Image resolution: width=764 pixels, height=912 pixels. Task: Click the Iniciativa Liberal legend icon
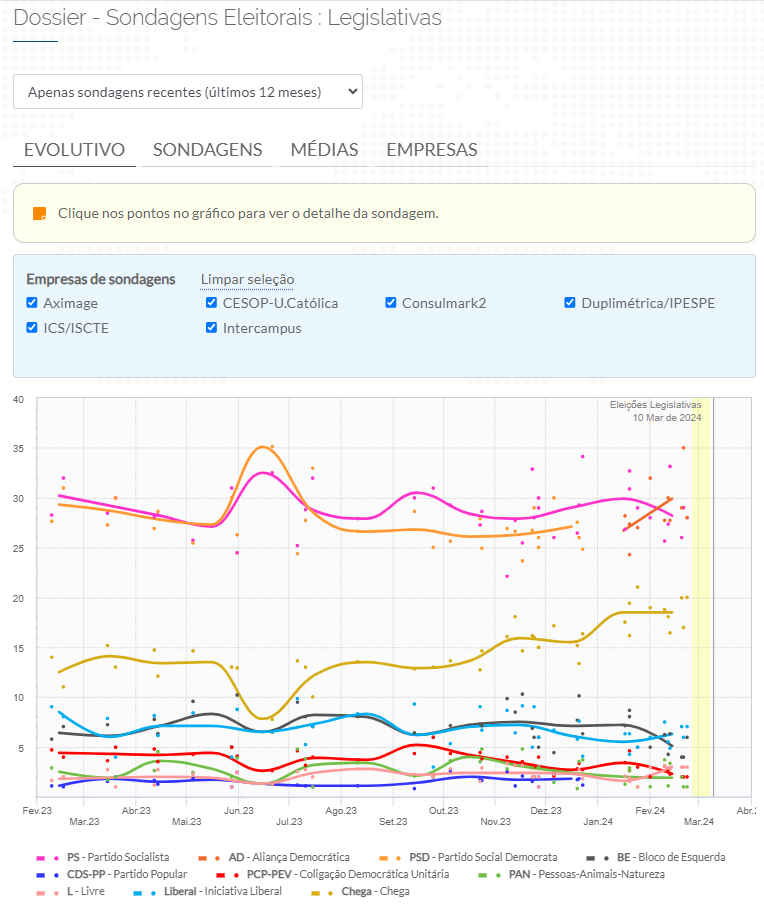[x=145, y=891]
